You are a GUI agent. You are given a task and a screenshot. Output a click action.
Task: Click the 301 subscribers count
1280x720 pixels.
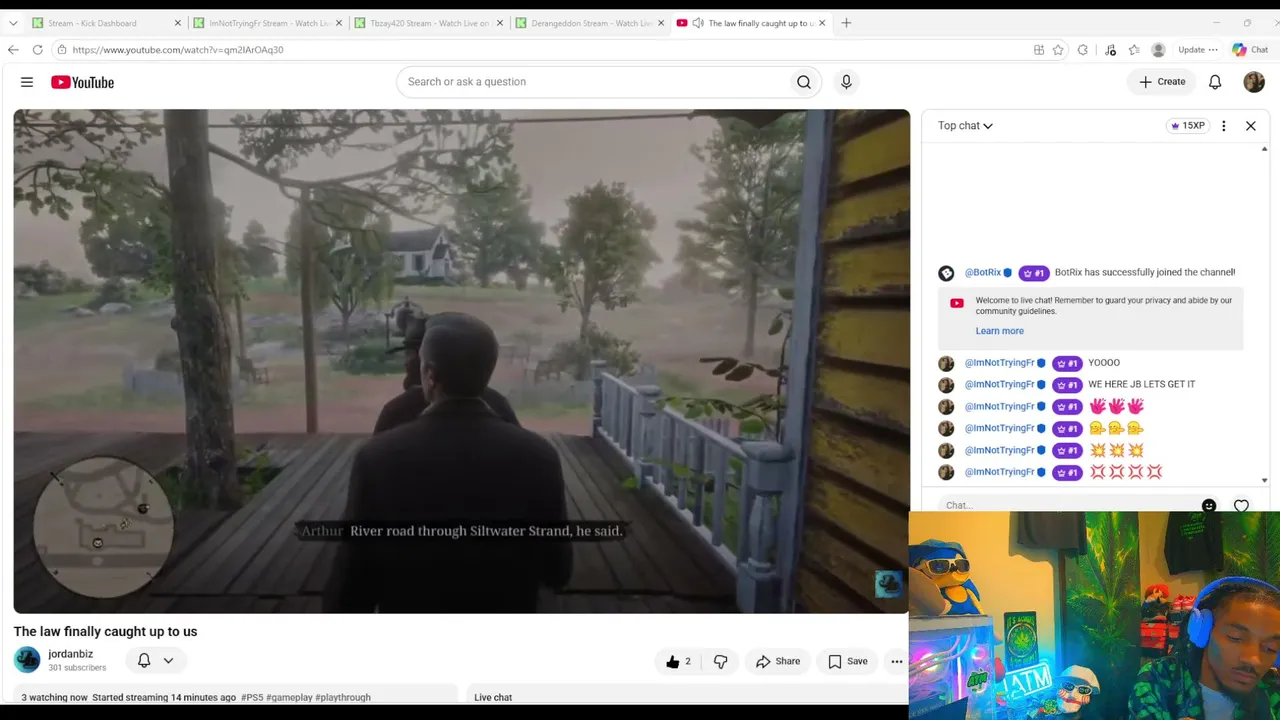pos(77,668)
